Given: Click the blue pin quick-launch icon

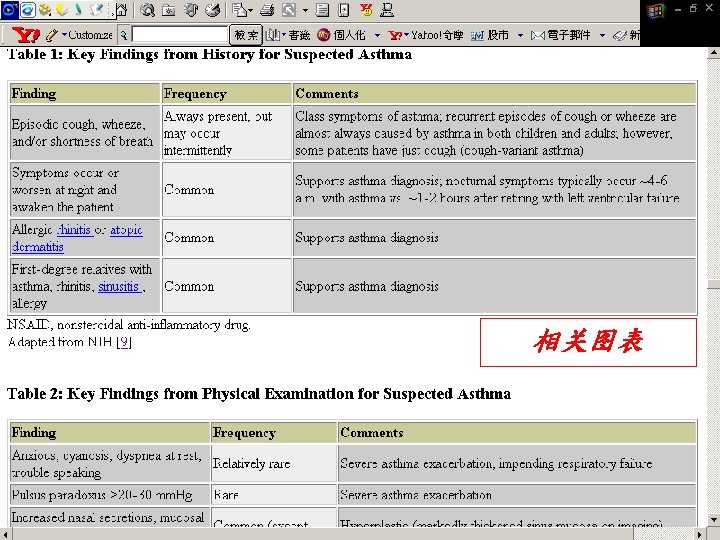Looking at the screenshot, I should point(96,10).
